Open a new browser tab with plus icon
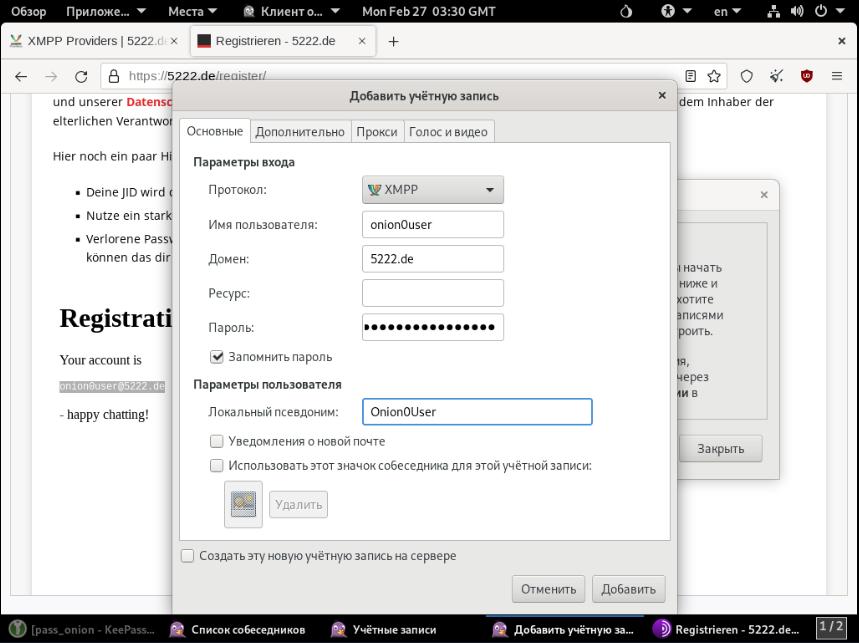Screen dimensions: 859x643 click(x=393, y=42)
